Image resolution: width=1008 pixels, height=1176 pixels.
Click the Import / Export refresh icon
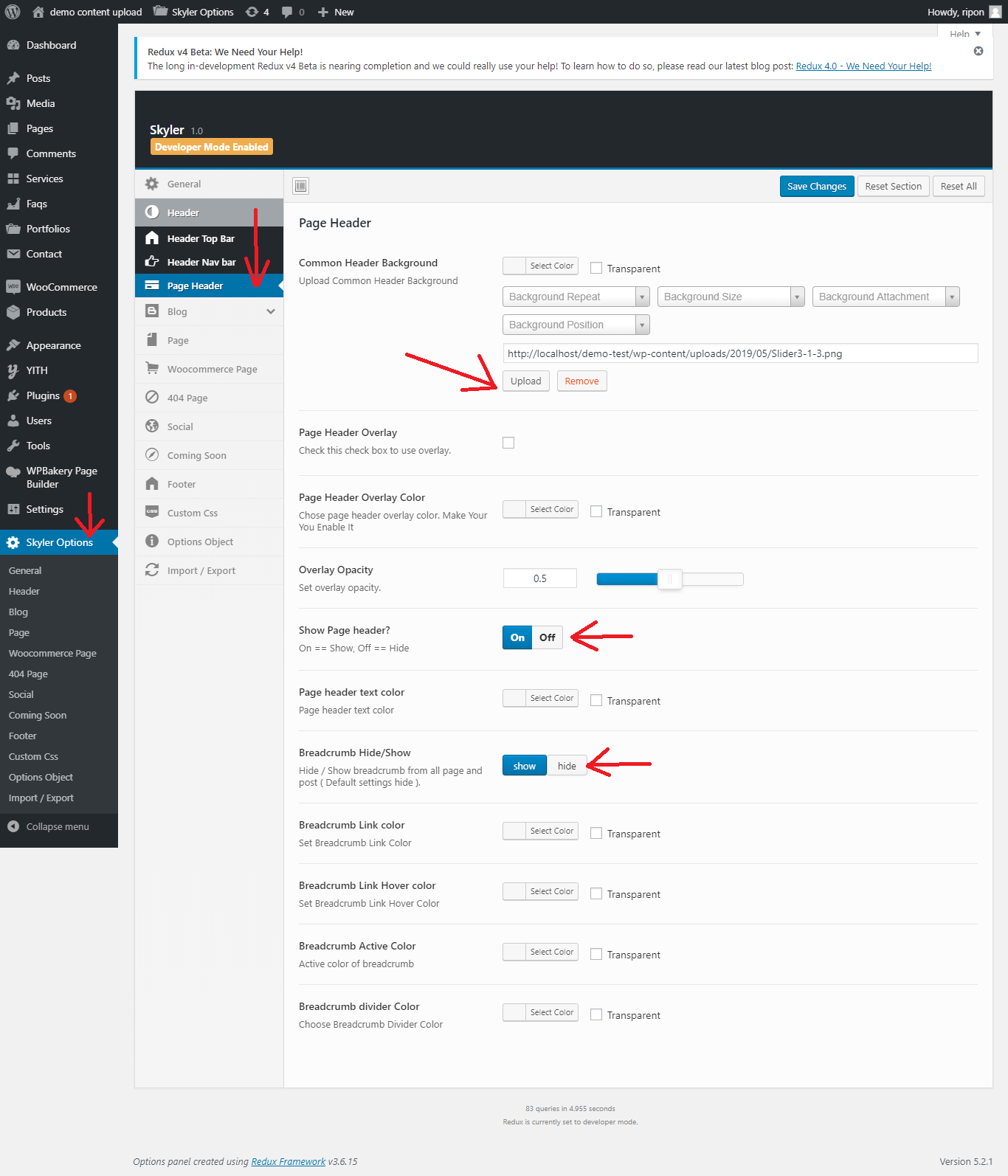(x=152, y=570)
